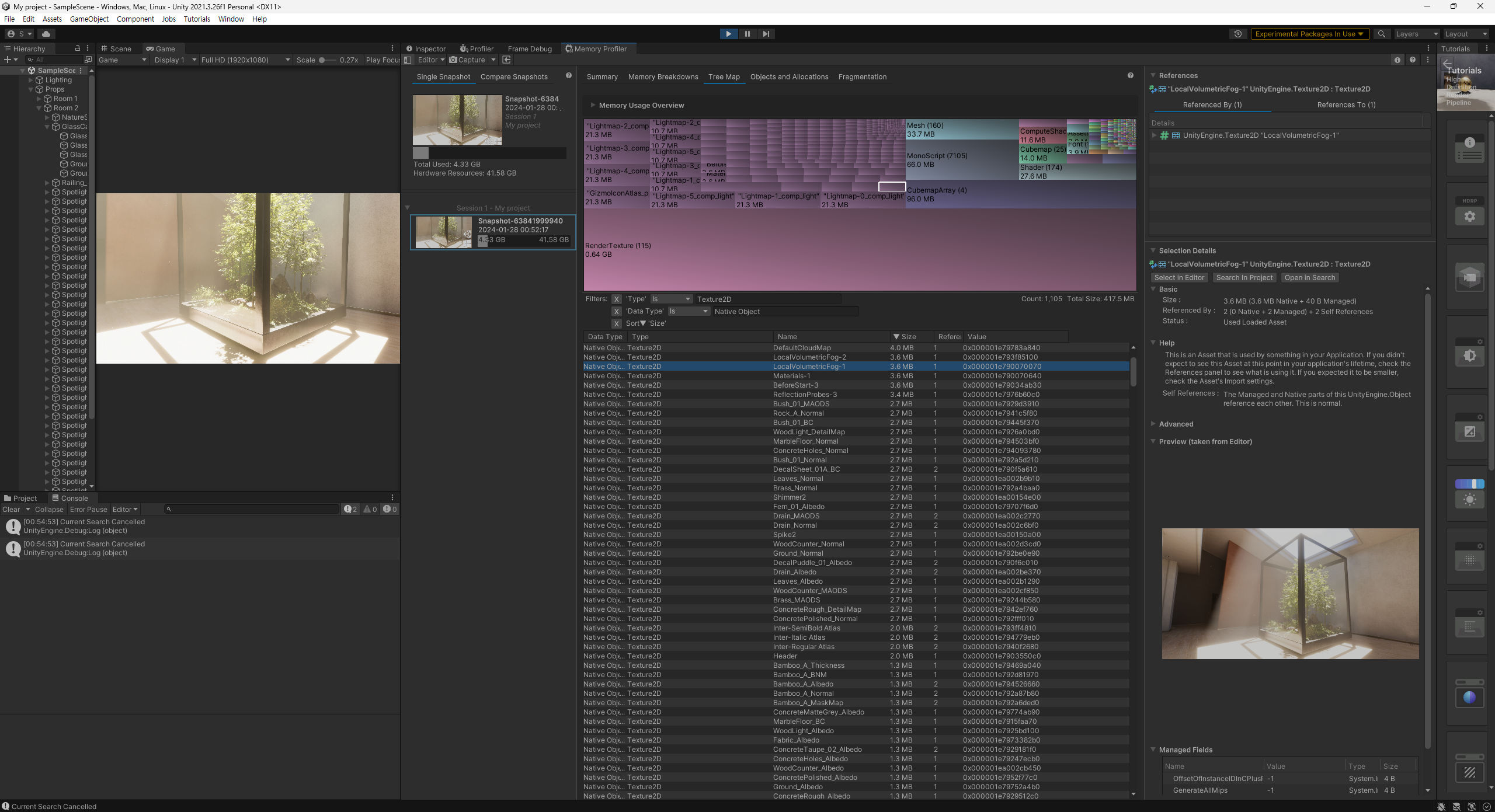Open Unity cloud services icon
This screenshot has height=812, width=1495.
tap(46, 34)
